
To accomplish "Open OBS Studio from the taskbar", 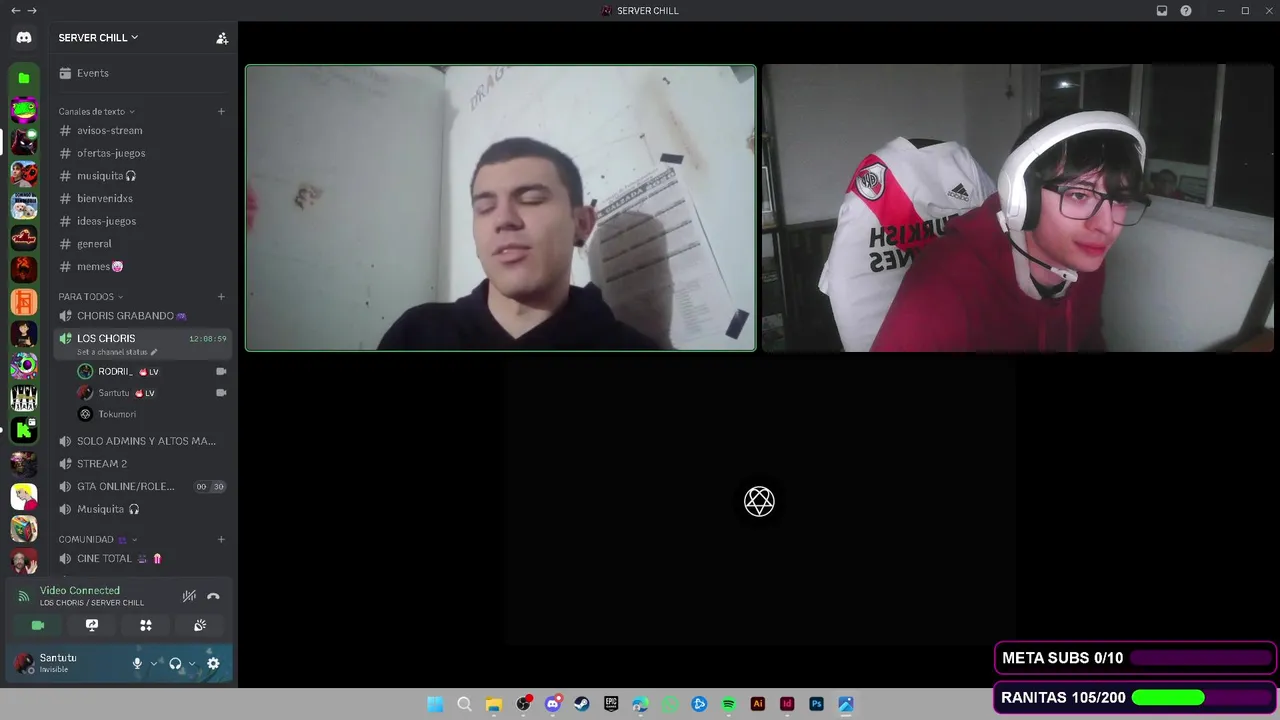I will [x=523, y=704].
